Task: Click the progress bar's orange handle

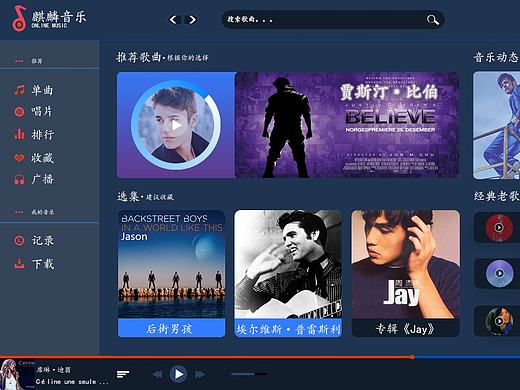Action: click(x=412, y=357)
